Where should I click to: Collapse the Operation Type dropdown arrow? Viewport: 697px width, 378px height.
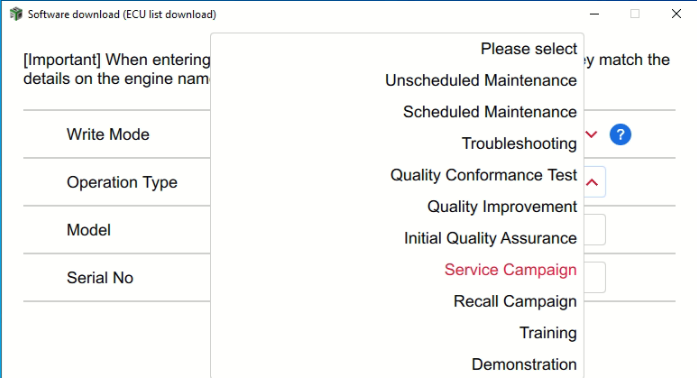(592, 182)
